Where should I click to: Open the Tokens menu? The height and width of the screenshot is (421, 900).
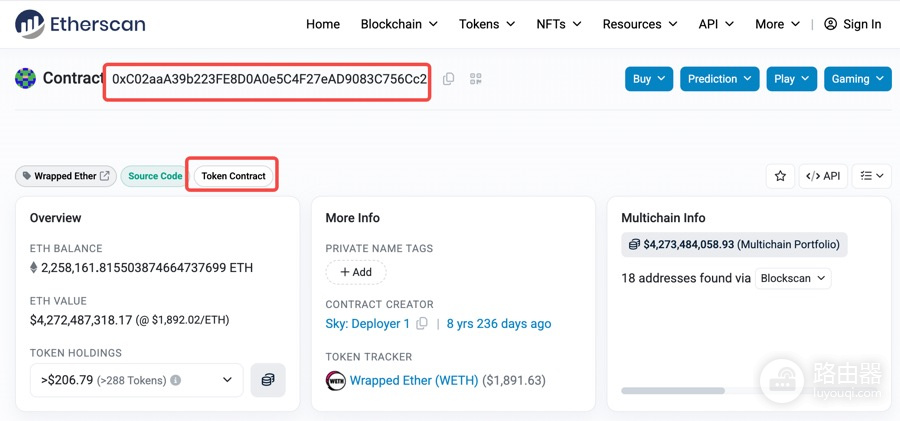click(x=487, y=24)
